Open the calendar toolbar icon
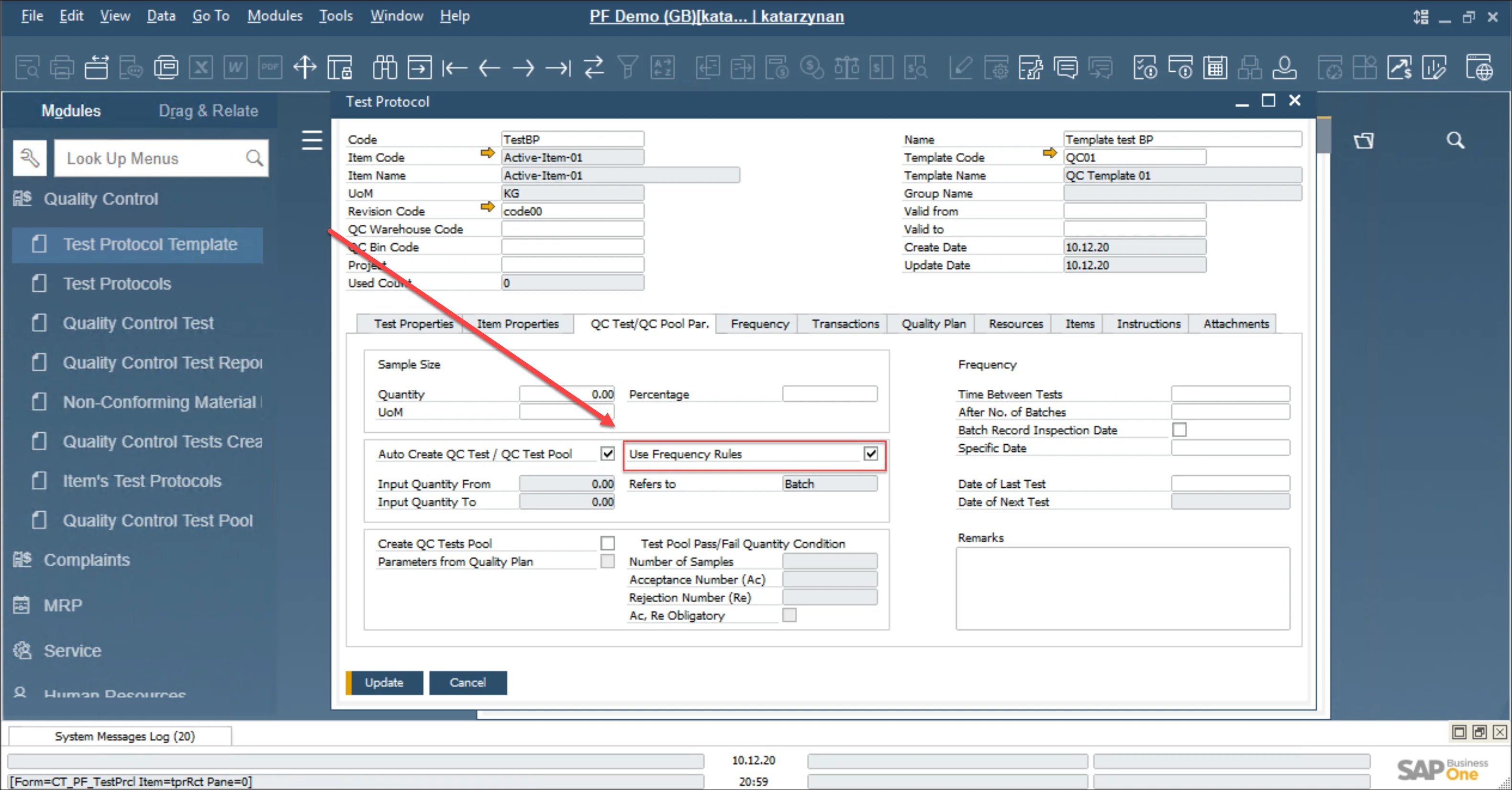 coord(1214,67)
